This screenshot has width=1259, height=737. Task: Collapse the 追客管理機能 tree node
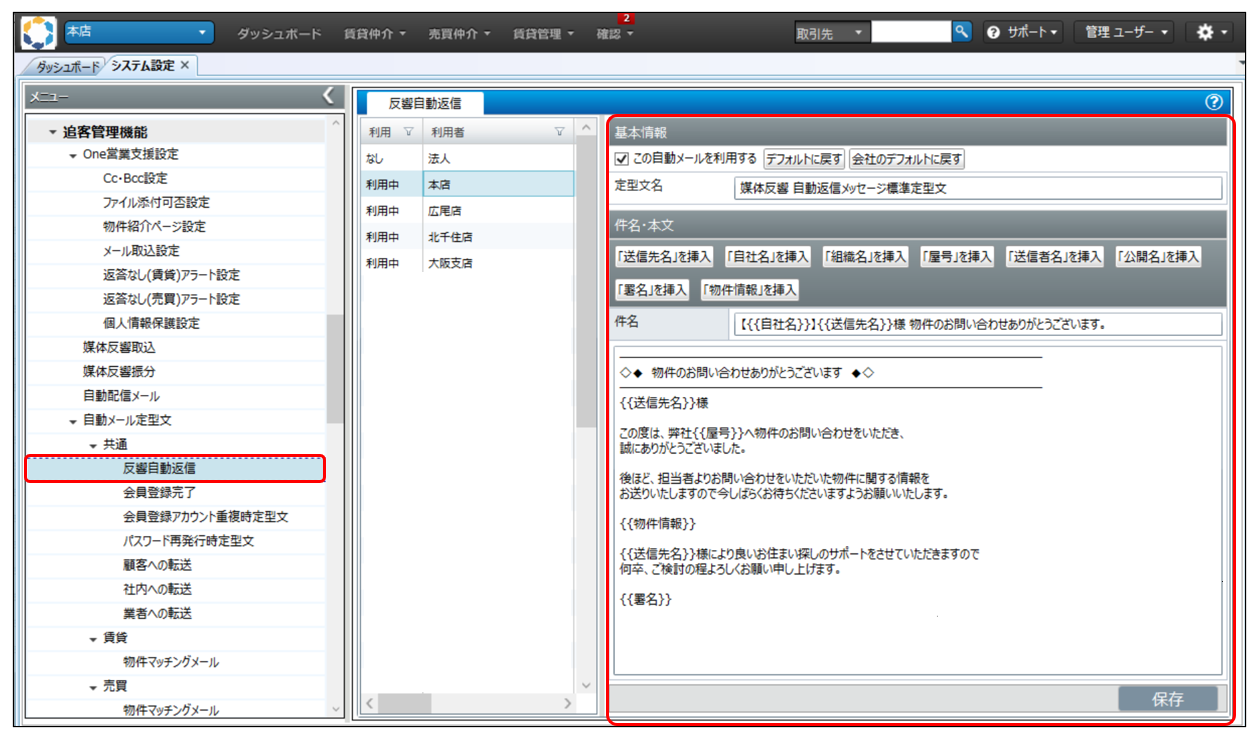pos(53,132)
